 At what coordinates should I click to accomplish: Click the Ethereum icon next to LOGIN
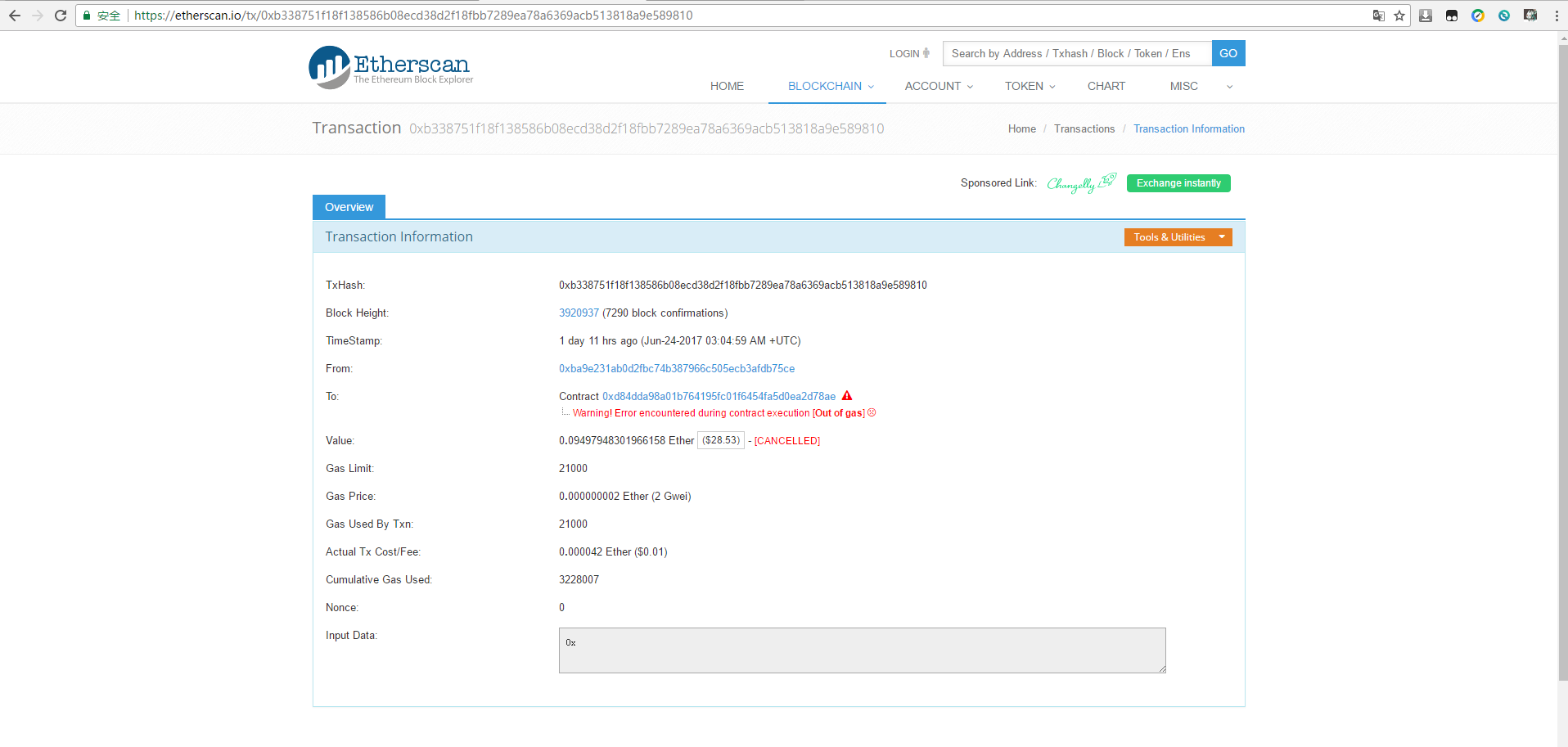(x=926, y=53)
